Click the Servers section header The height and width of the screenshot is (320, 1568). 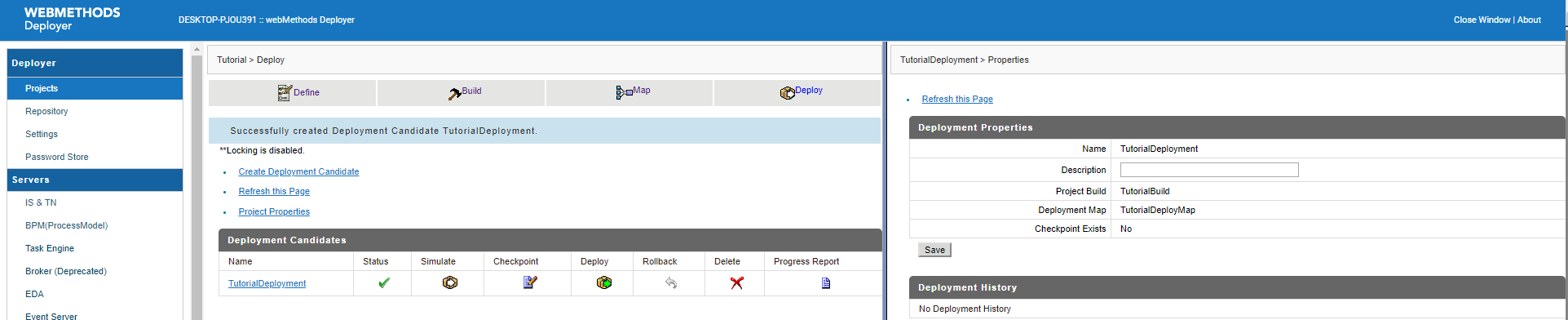pyautogui.click(x=95, y=180)
